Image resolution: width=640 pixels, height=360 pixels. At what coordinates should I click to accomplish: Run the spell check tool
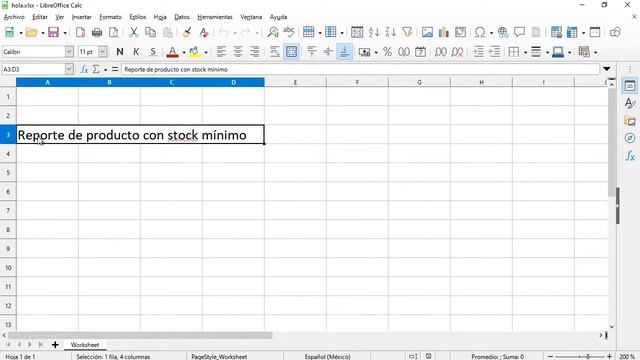289,32
